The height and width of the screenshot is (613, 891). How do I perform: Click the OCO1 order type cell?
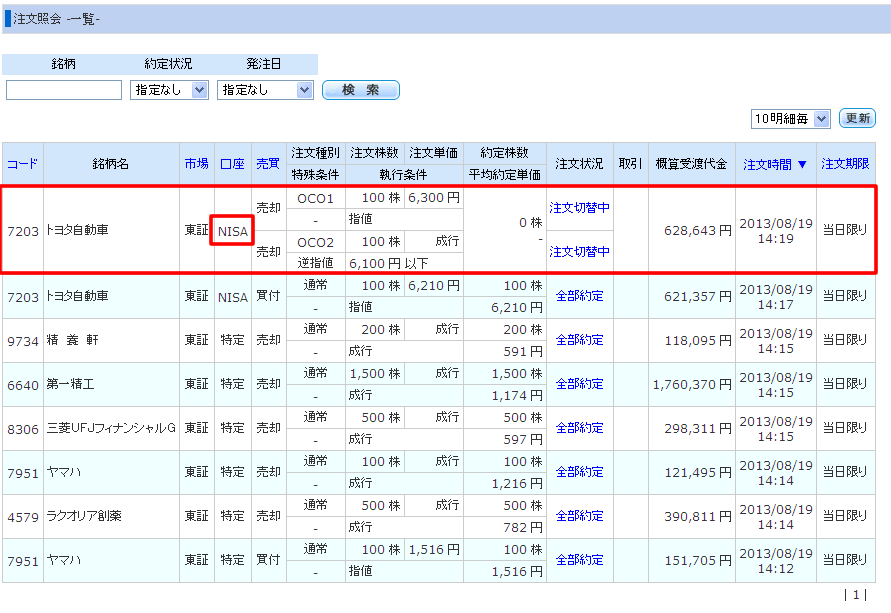point(315,198)
